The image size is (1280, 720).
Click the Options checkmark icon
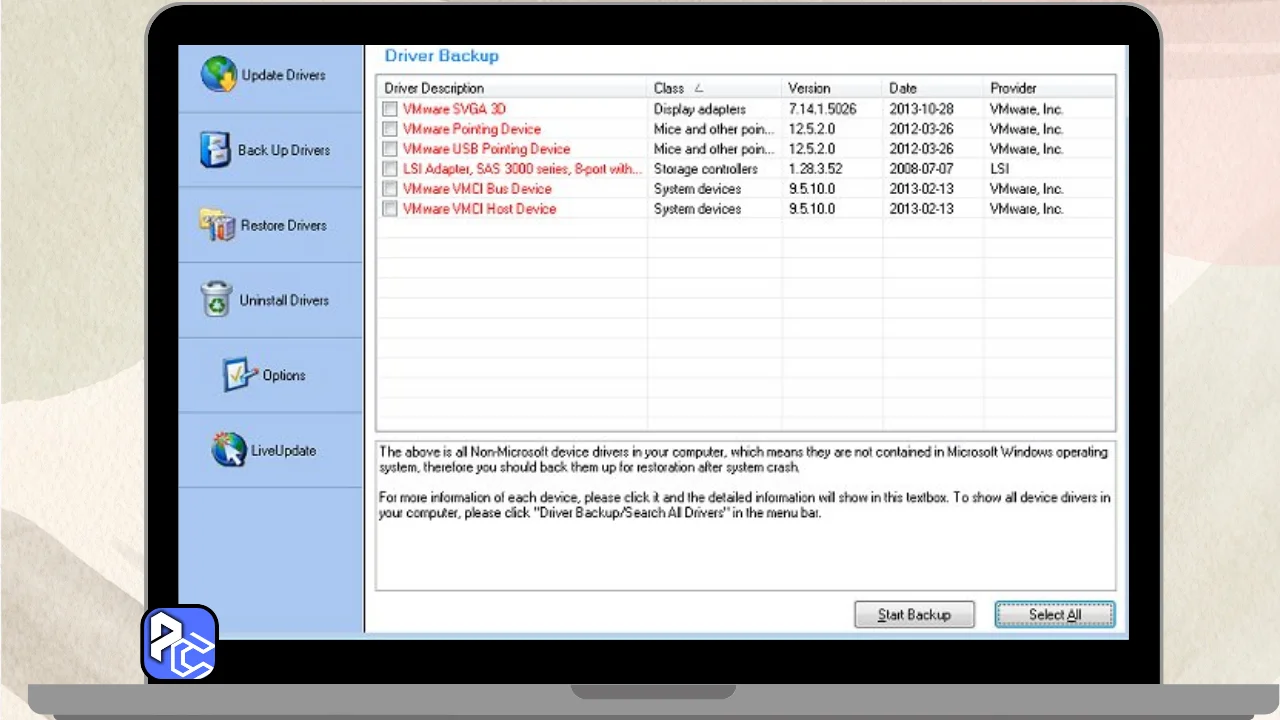click(240, 375)
